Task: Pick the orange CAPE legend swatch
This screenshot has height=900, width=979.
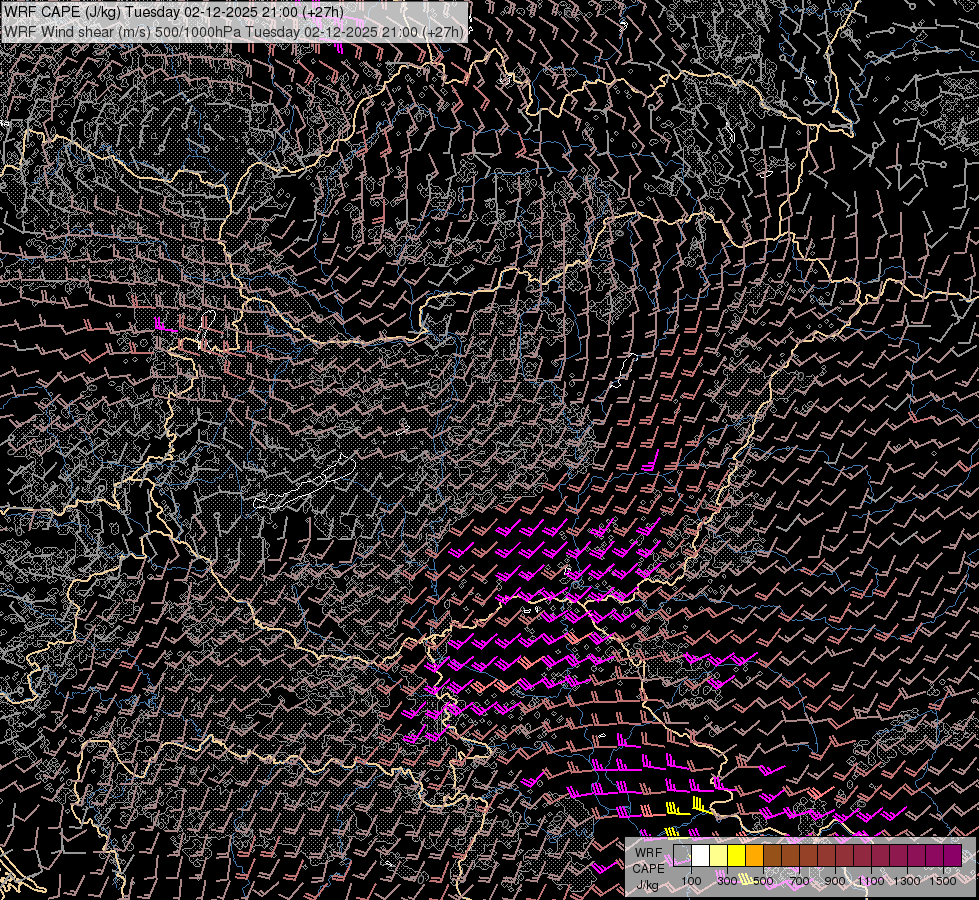Action: (754, 856)
